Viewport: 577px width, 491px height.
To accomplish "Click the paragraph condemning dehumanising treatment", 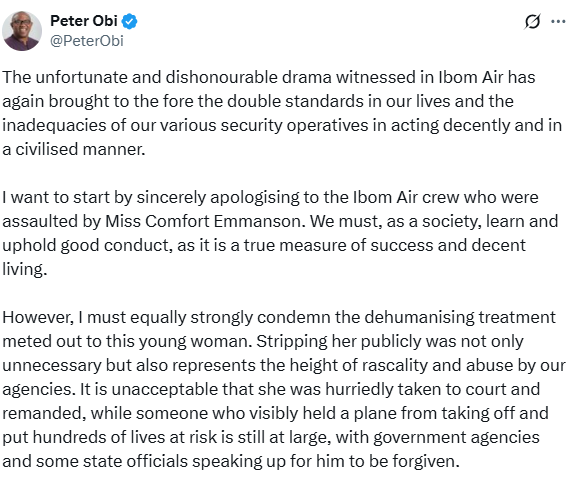I will (284, 389).
